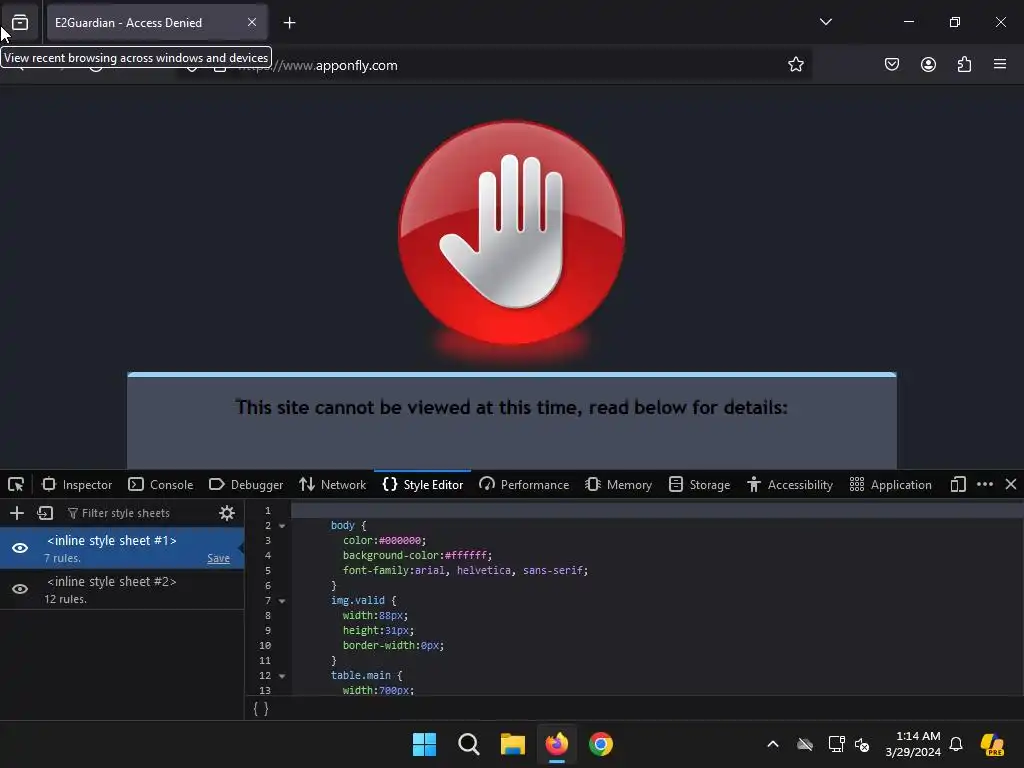The image size is (1024, 768).
Task: Open Firefox from the taskbar
Action: [x=556, y=744]
